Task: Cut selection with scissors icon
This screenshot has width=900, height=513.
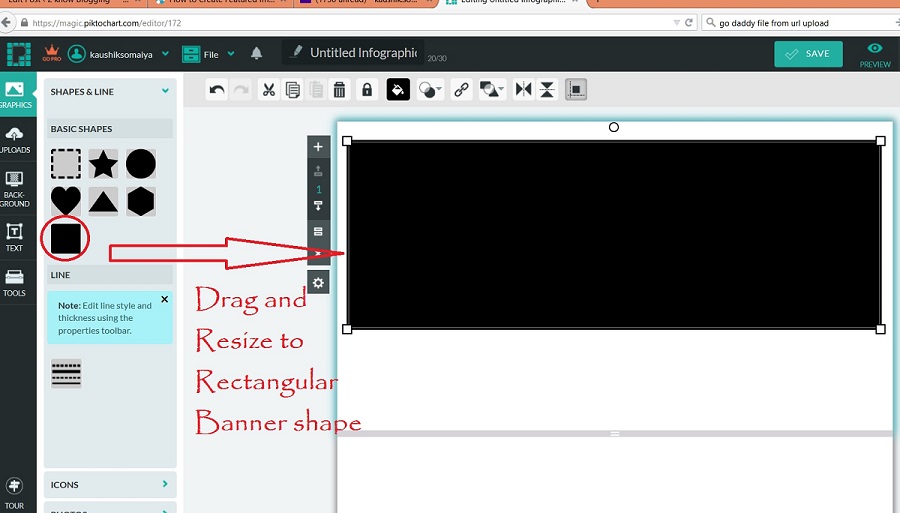Action: point(269,90)
